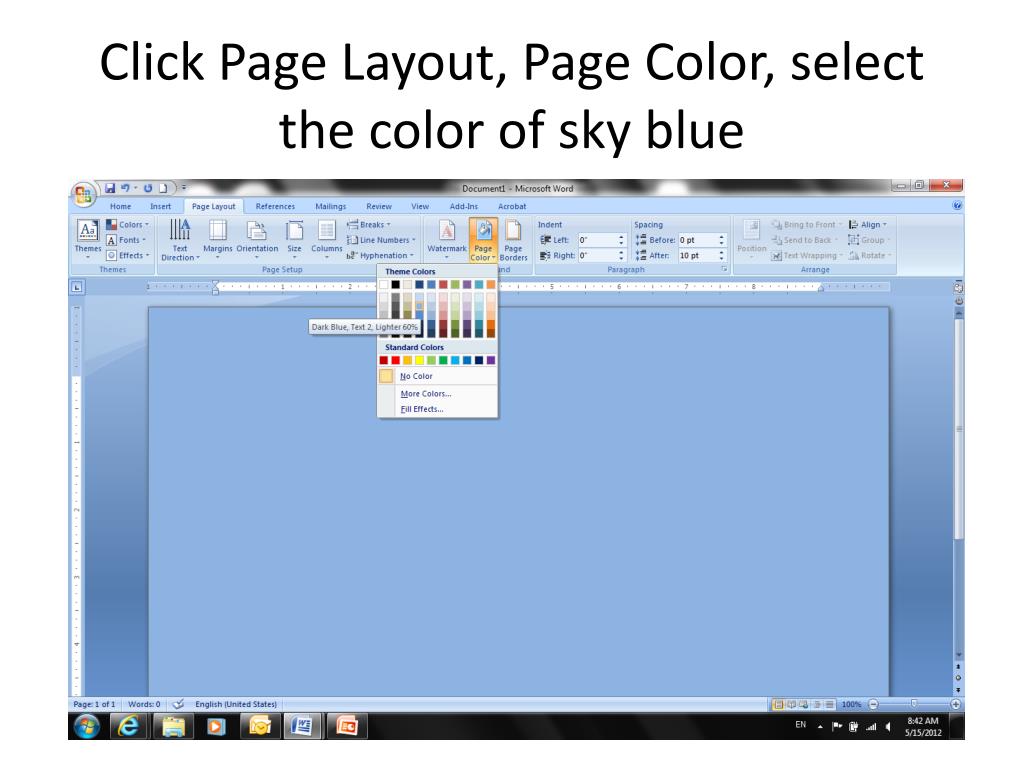Switch to PowerPoint in taskbar
1024x768 pixels.
tap(345, 726)
